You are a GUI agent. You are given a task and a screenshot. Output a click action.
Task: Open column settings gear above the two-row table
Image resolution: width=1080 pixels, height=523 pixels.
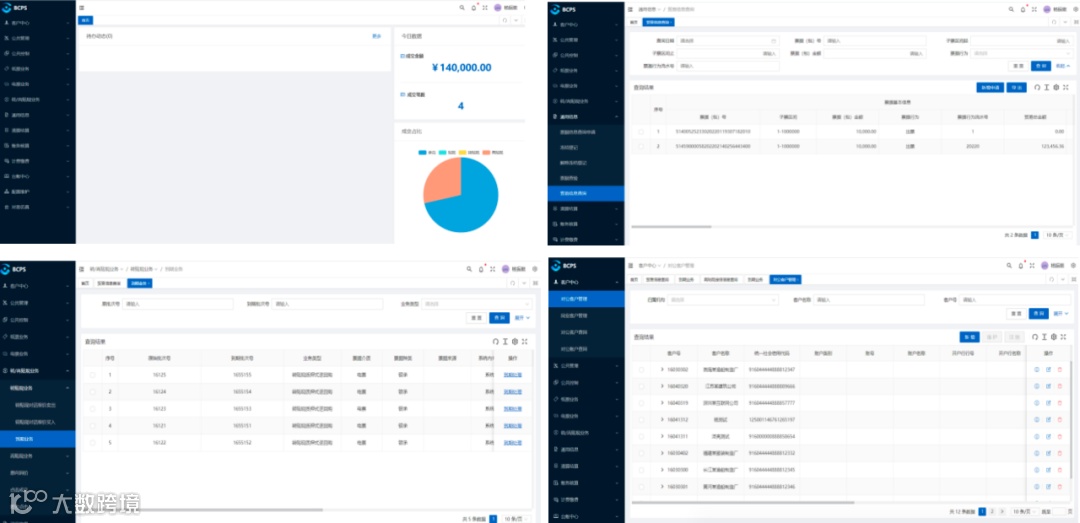coord(1056,88)
